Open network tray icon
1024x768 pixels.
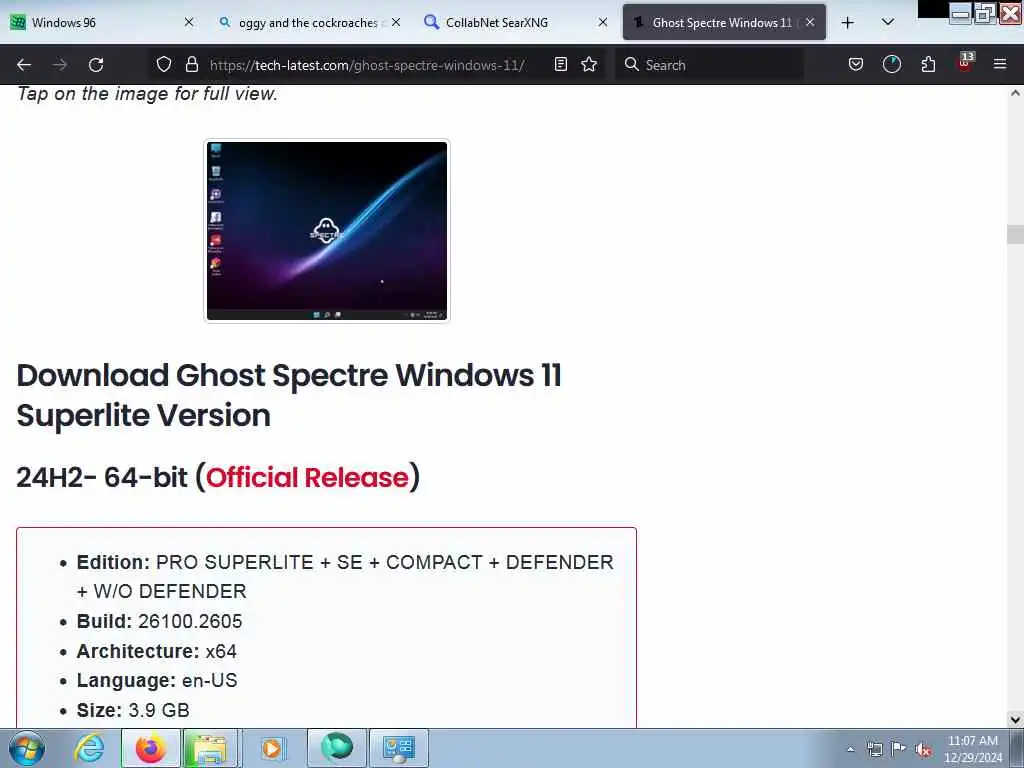coord(874,749)
